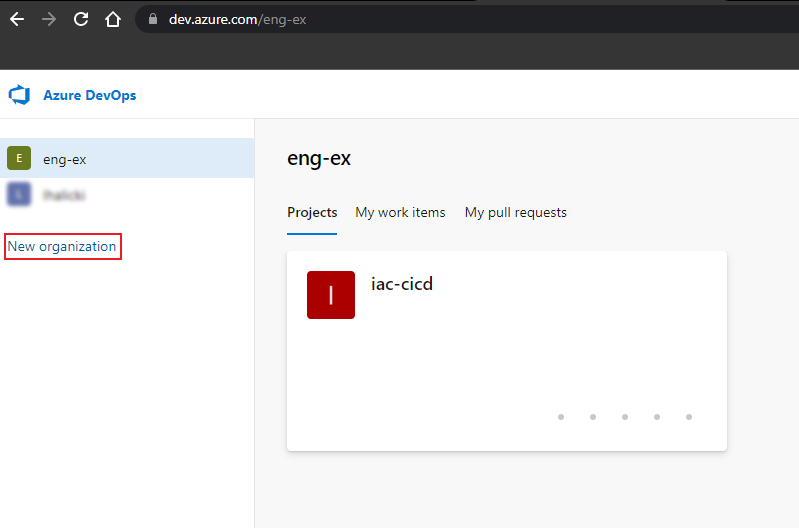Click the red iac-cicd project icon

[331, 295]
